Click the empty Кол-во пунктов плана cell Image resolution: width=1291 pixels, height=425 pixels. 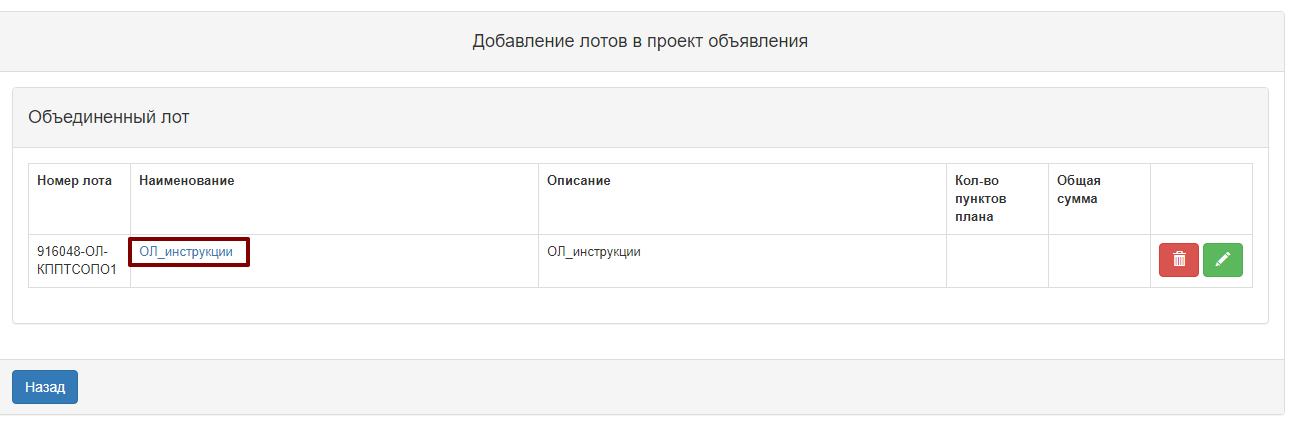(997, 261)
